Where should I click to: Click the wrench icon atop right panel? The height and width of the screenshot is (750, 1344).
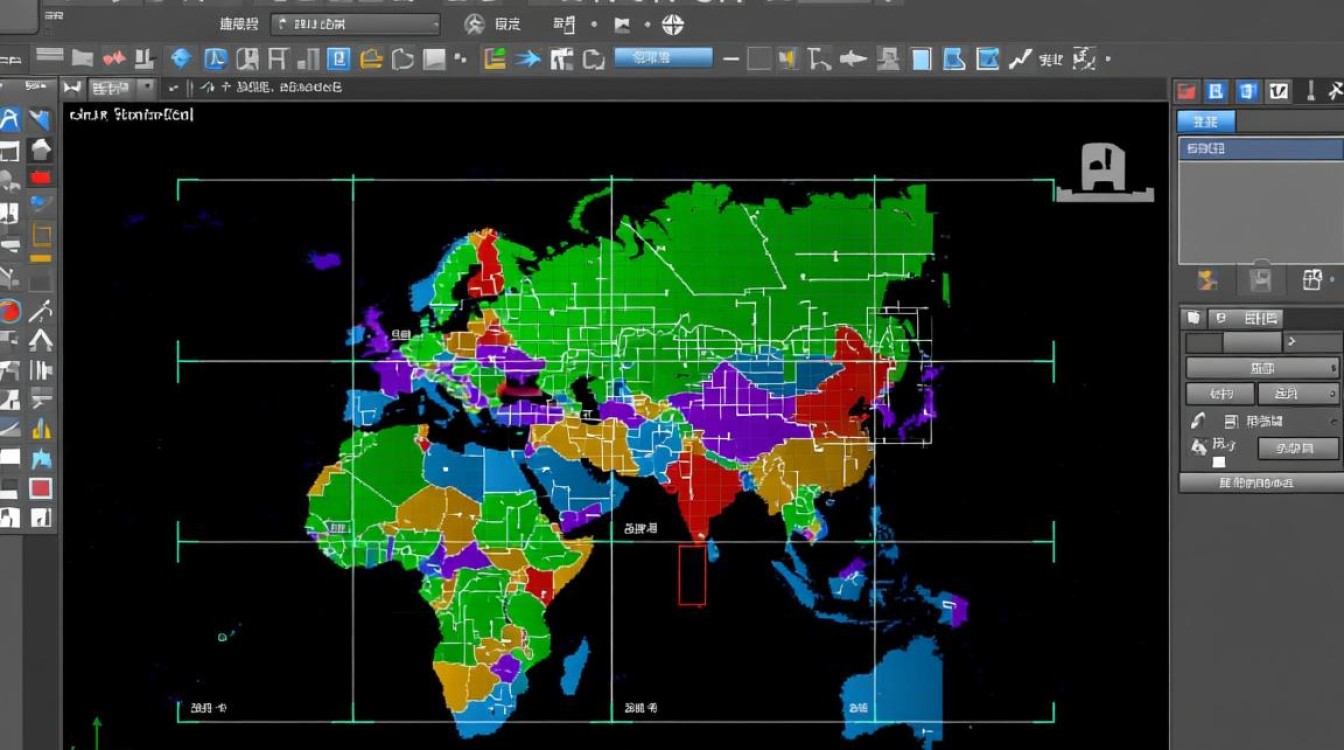click(x=1334, y=92)
